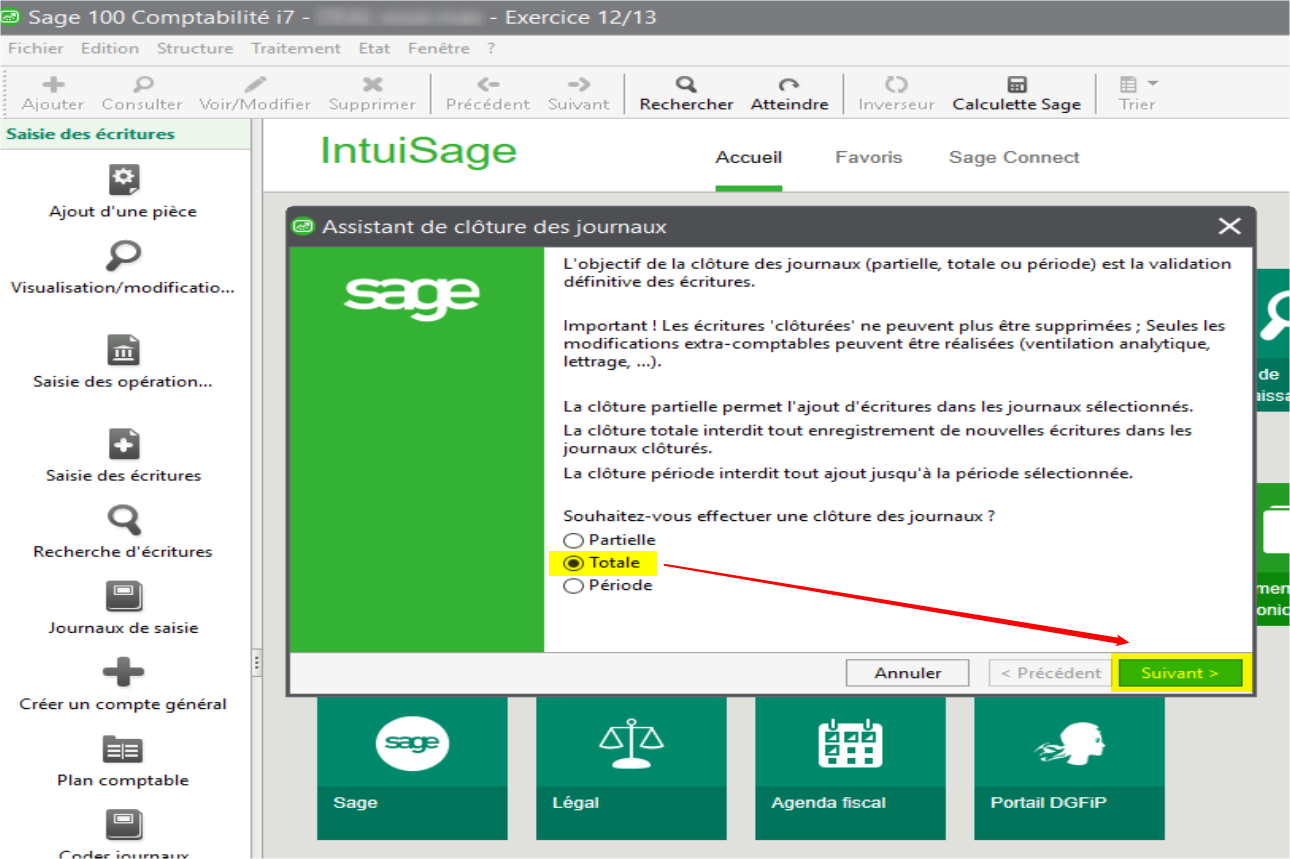Open the Structure menu
The width and height of the screenshot is (1290, 859).
coord(194,48)
